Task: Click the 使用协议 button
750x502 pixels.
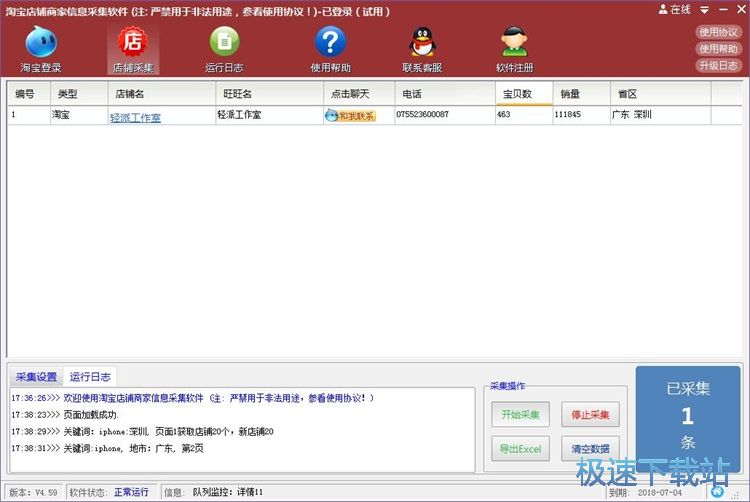Action: point(718,32)
